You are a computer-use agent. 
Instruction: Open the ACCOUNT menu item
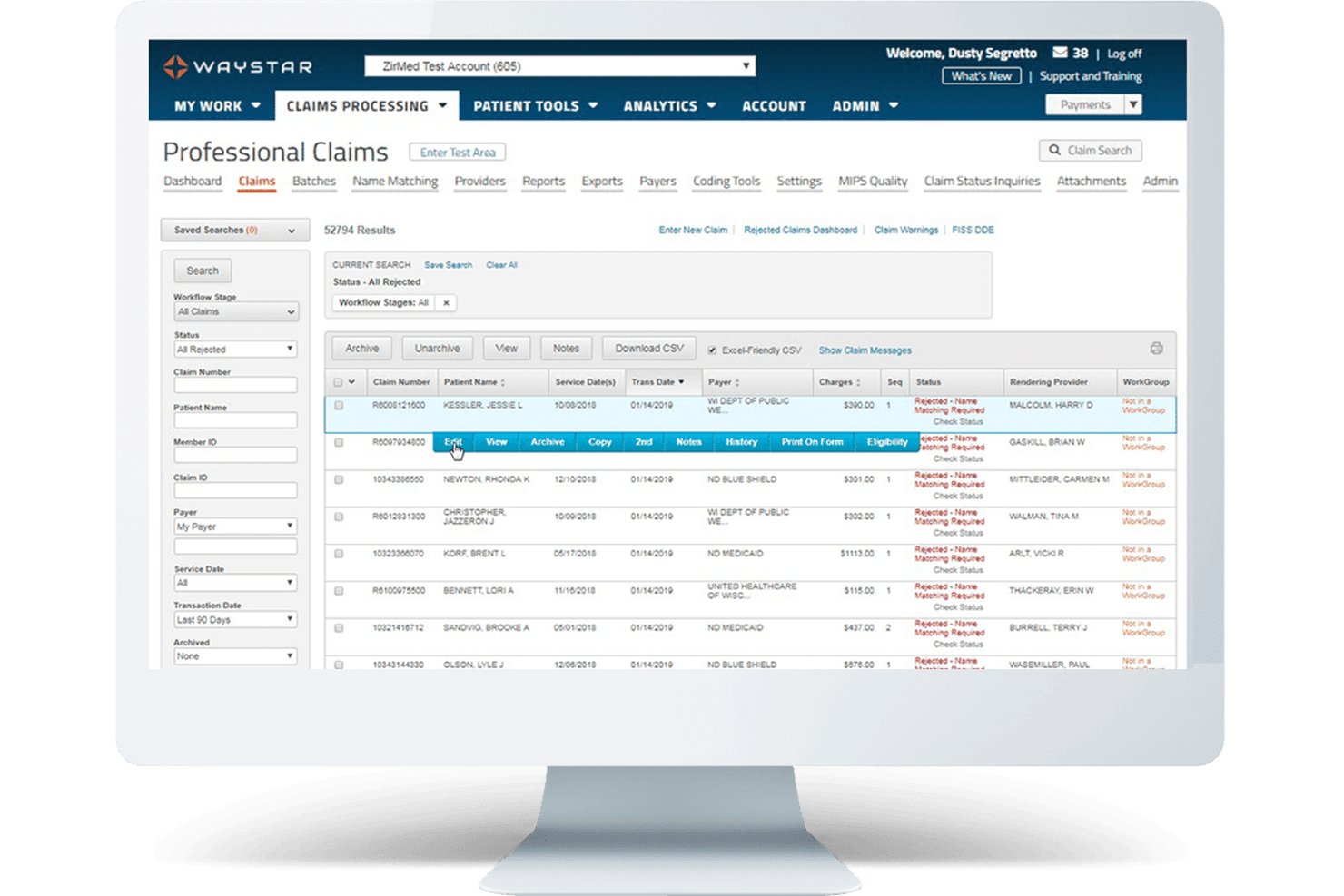pos(774,106)
